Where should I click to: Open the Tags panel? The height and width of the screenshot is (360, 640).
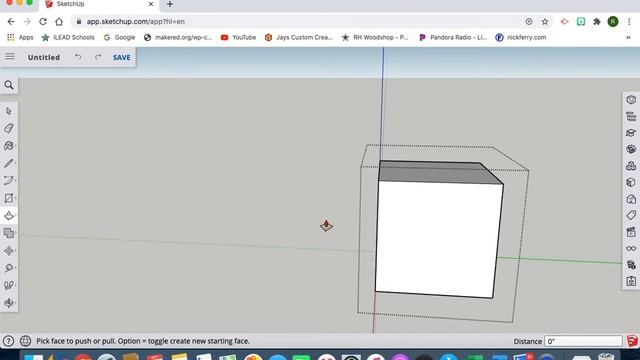pyautogui.click(x=631, y=215)
